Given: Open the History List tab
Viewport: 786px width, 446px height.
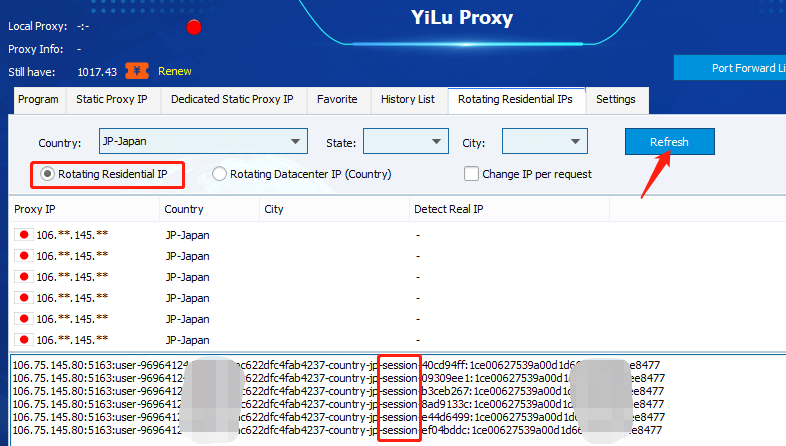Looking at the screenshot, I should point(408,99).
